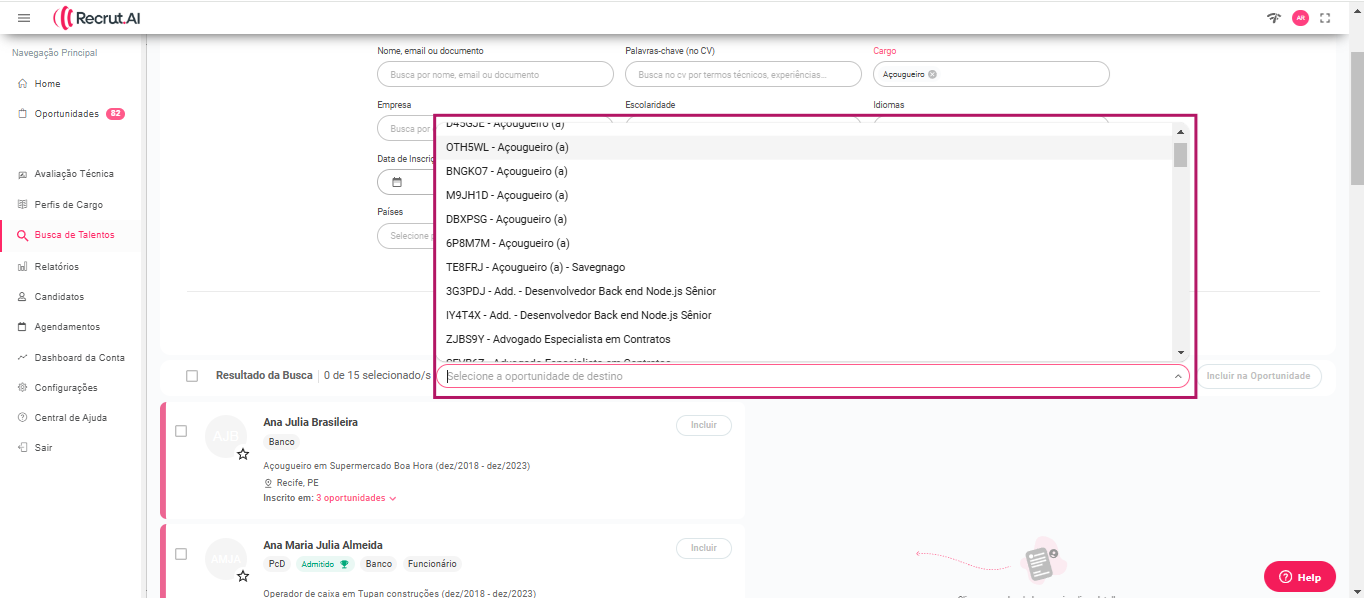The height and width of the screenshot is (598, 1364).
Task: Click Incluir button for Ana Julia Brasileira
Action: click(x=703, y=425)
